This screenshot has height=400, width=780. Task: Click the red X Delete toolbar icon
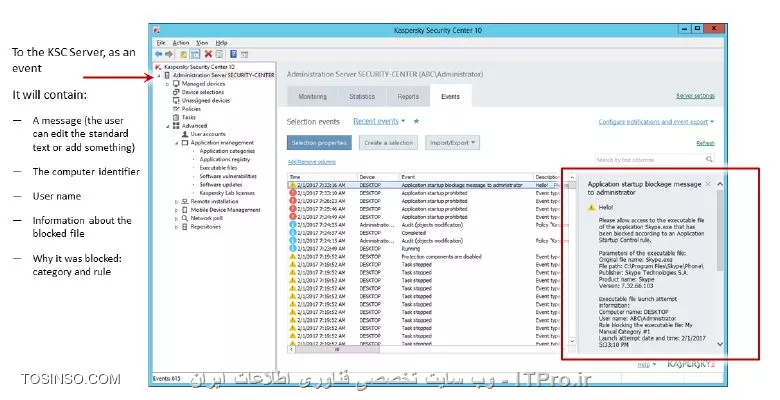click(x=208, y=54)
